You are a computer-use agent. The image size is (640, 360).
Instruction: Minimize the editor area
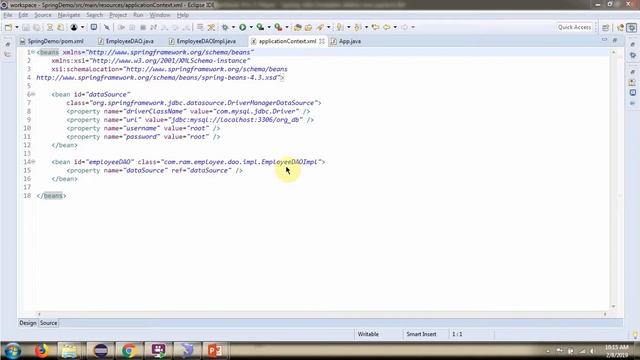click(604, 40)
